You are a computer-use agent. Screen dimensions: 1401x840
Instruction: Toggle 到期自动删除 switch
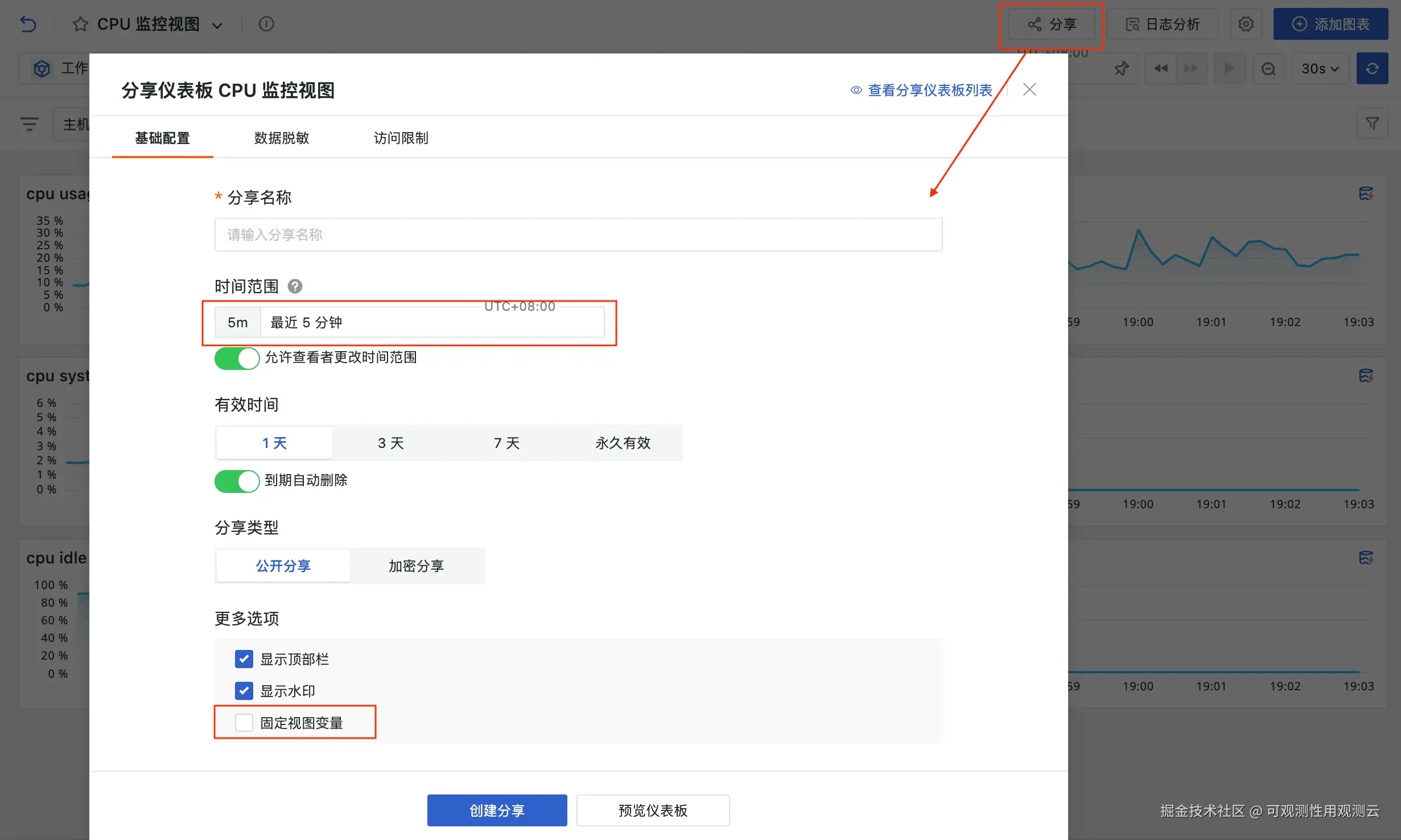point(237,481)
